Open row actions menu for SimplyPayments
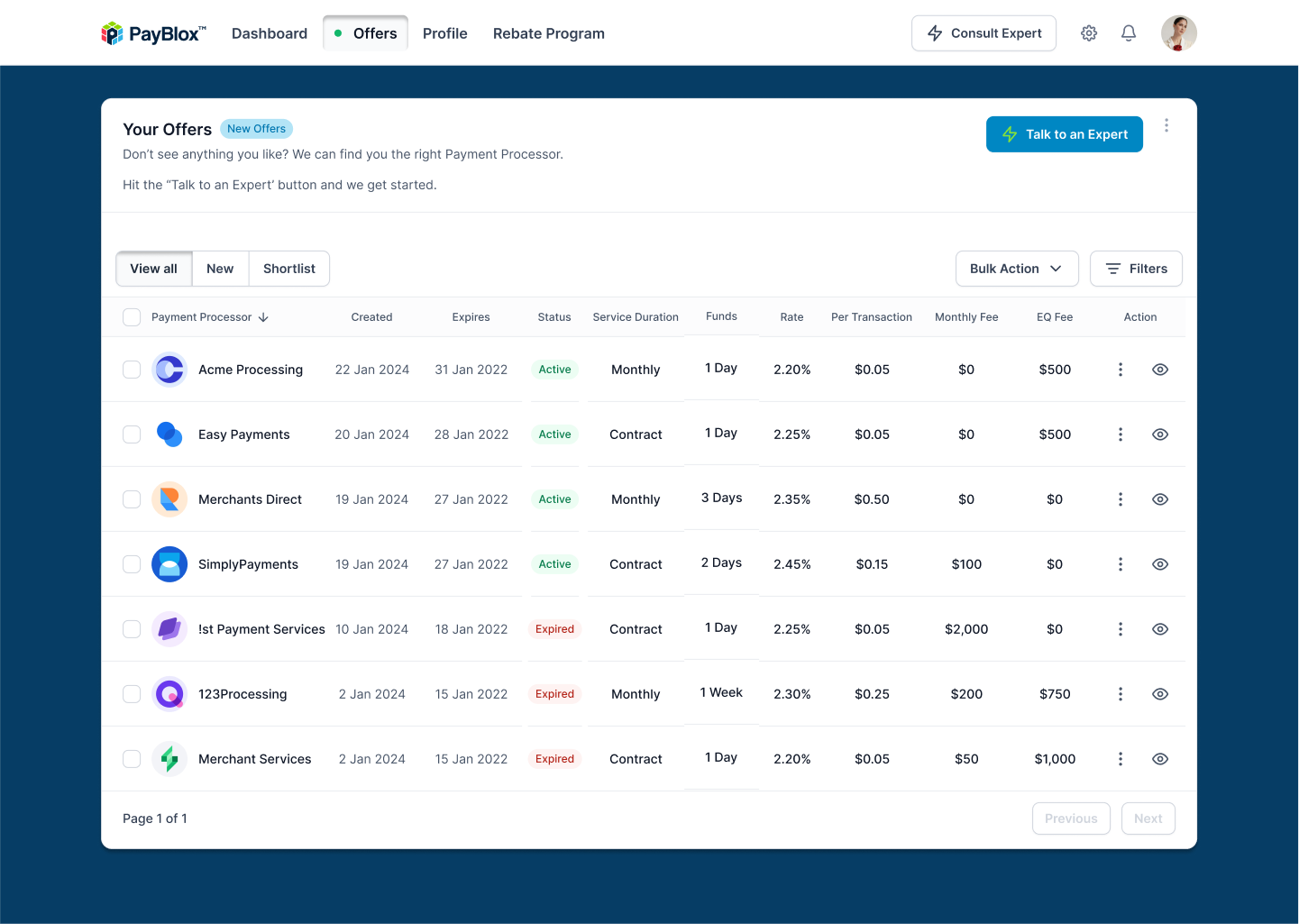Viewport: 1299px width, 924px height. (1121, 564)
